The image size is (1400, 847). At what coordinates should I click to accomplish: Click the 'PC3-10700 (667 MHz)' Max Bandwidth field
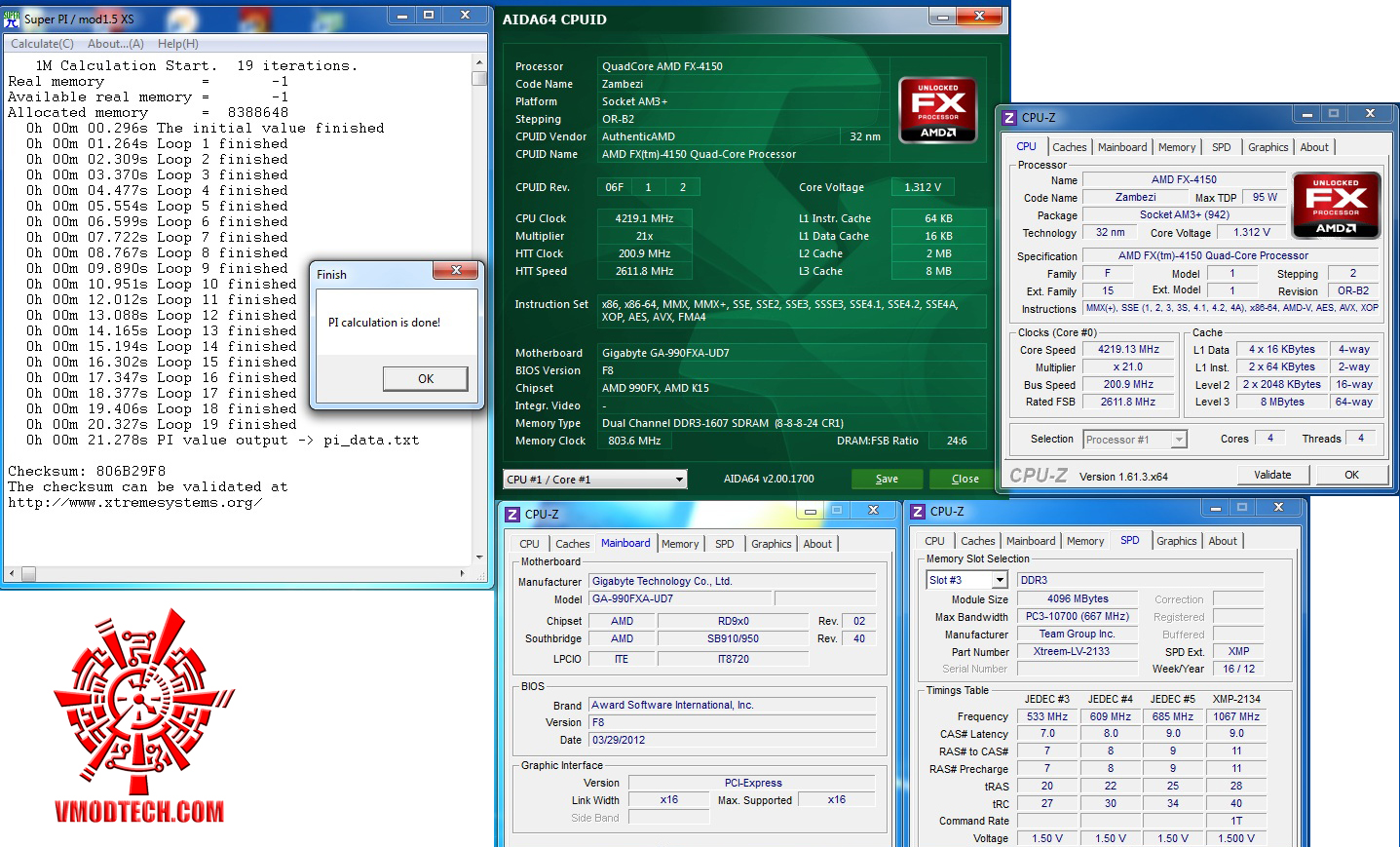click(x=1078, y=616)
